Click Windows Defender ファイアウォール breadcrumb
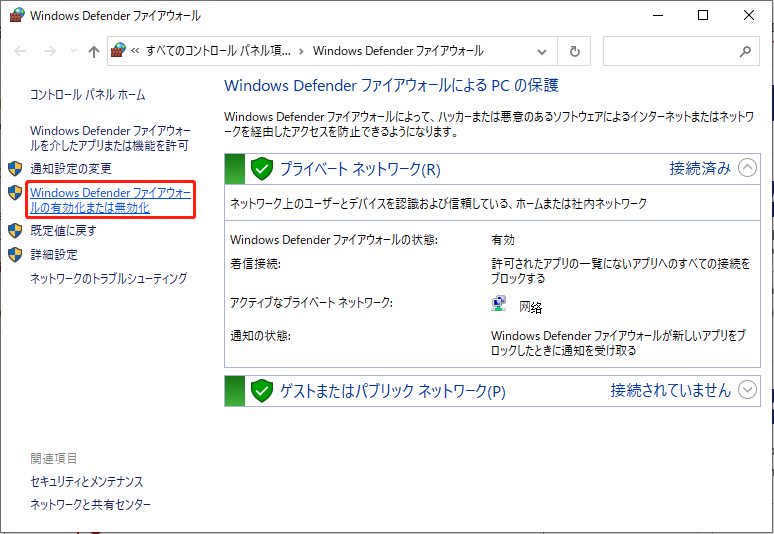This screenshot has width=774, height=534. coord(398,51)
